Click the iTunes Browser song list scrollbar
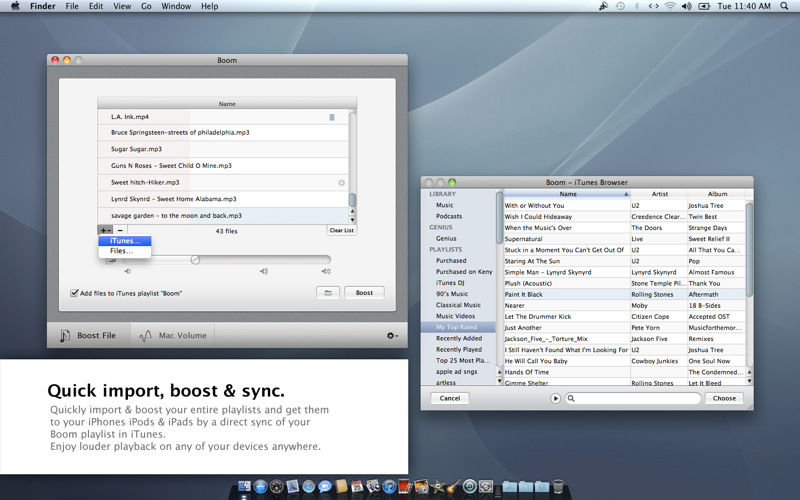800x500 pixels. pyautogui.click(x=749, y=249)
